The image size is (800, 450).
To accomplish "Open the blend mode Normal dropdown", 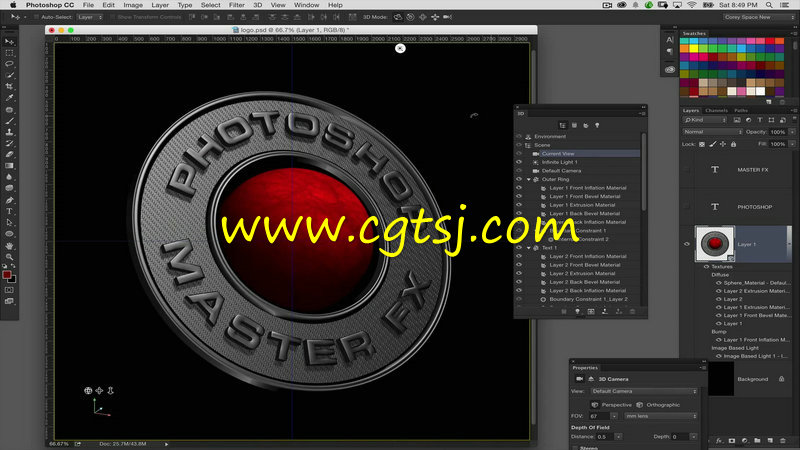I will [712, 132].
